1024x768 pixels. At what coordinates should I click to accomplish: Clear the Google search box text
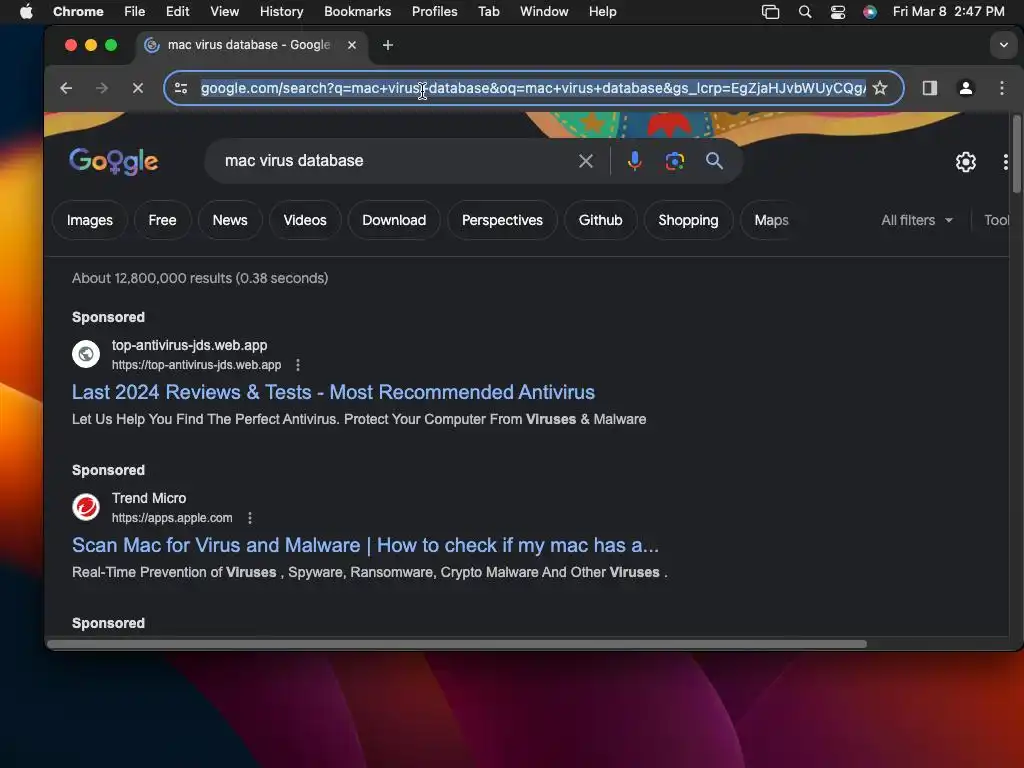[x=586, y=161]
